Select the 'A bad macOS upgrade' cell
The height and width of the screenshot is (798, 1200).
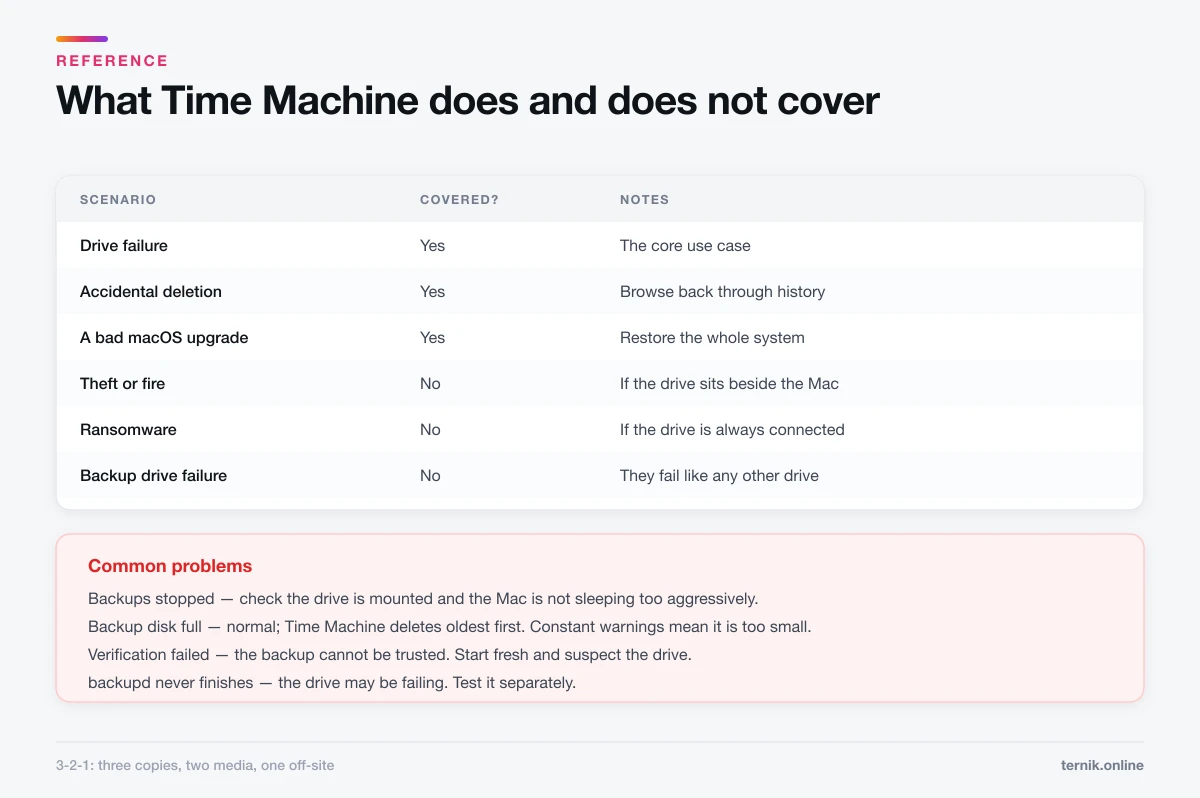point(164,338)
